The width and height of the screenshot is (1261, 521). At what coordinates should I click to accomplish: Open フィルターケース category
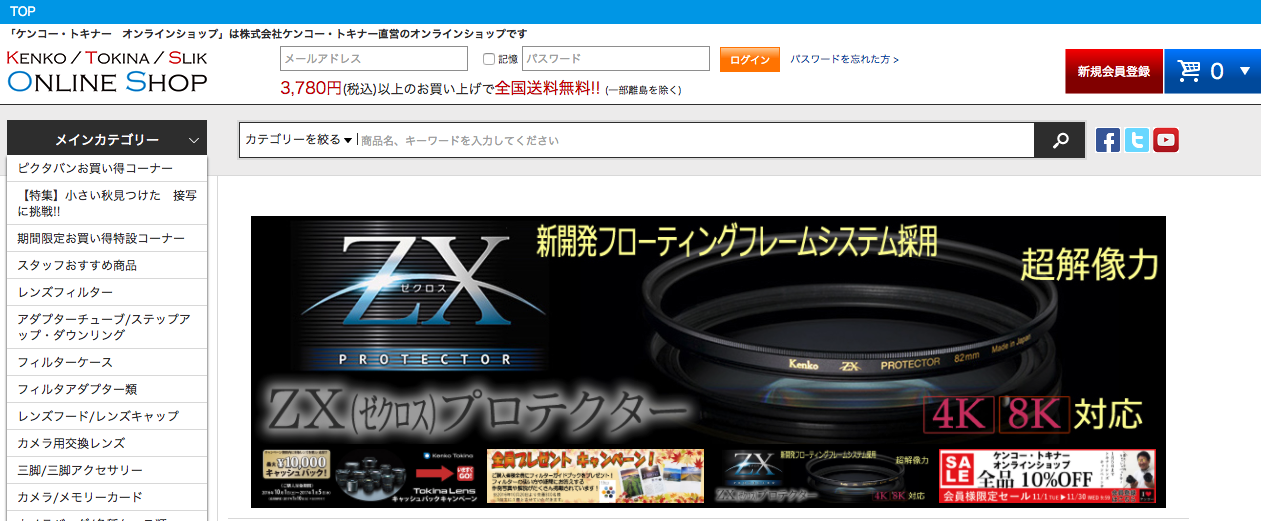click(x=107, y=362)
